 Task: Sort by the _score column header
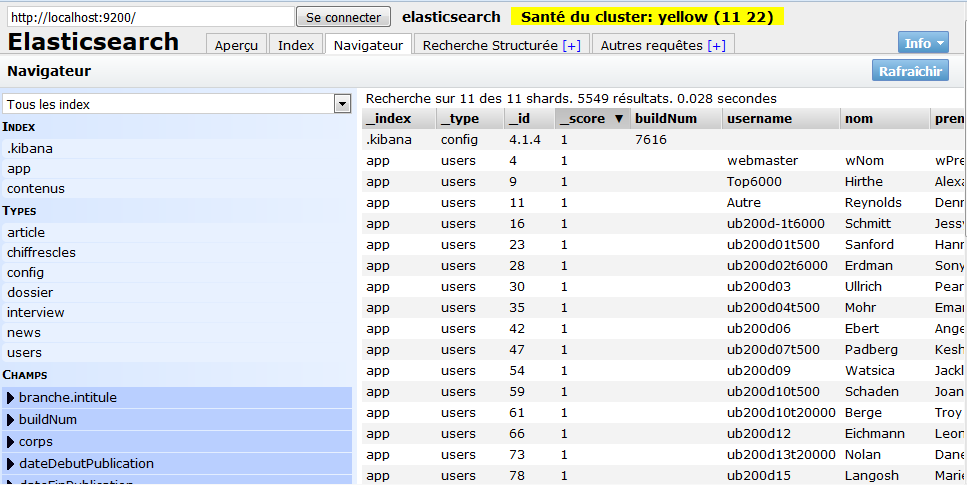[590, 119]
